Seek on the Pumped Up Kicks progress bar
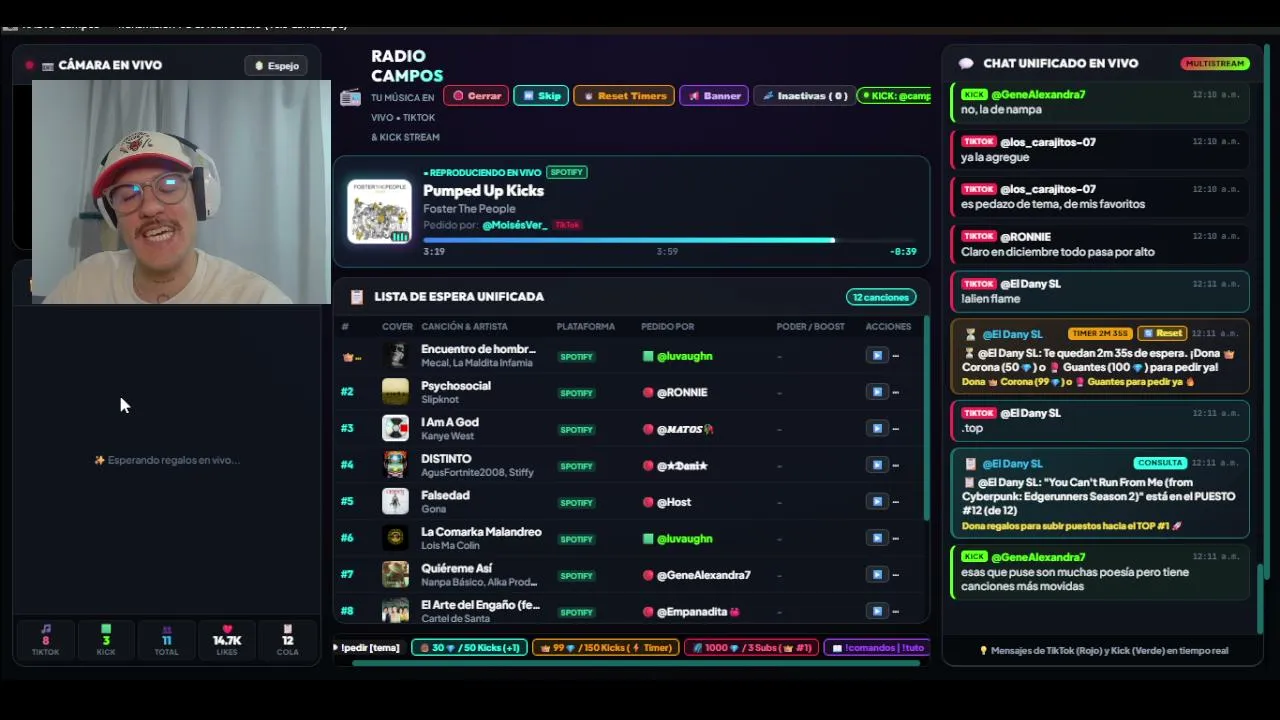 pyautogui.click(x=669, y=240)
